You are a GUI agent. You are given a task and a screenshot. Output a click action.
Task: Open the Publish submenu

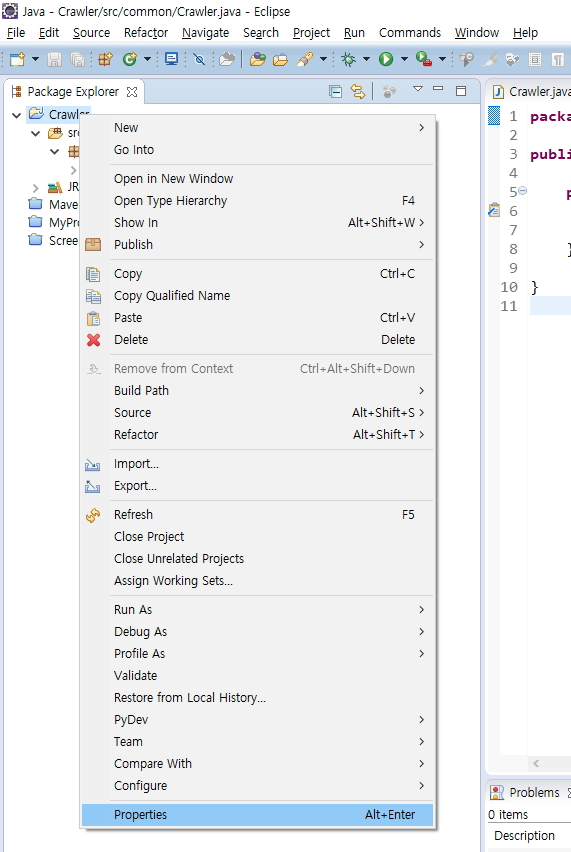point(258,245)
